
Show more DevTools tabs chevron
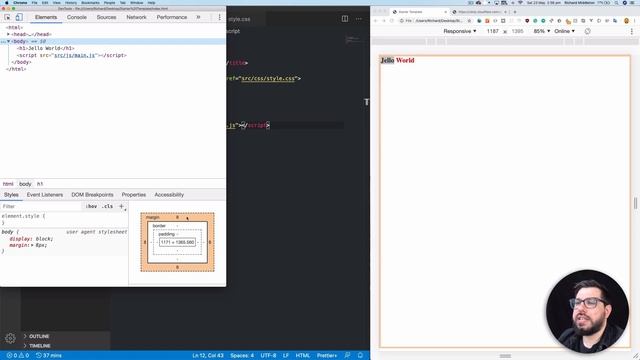[x=198, y=17]
